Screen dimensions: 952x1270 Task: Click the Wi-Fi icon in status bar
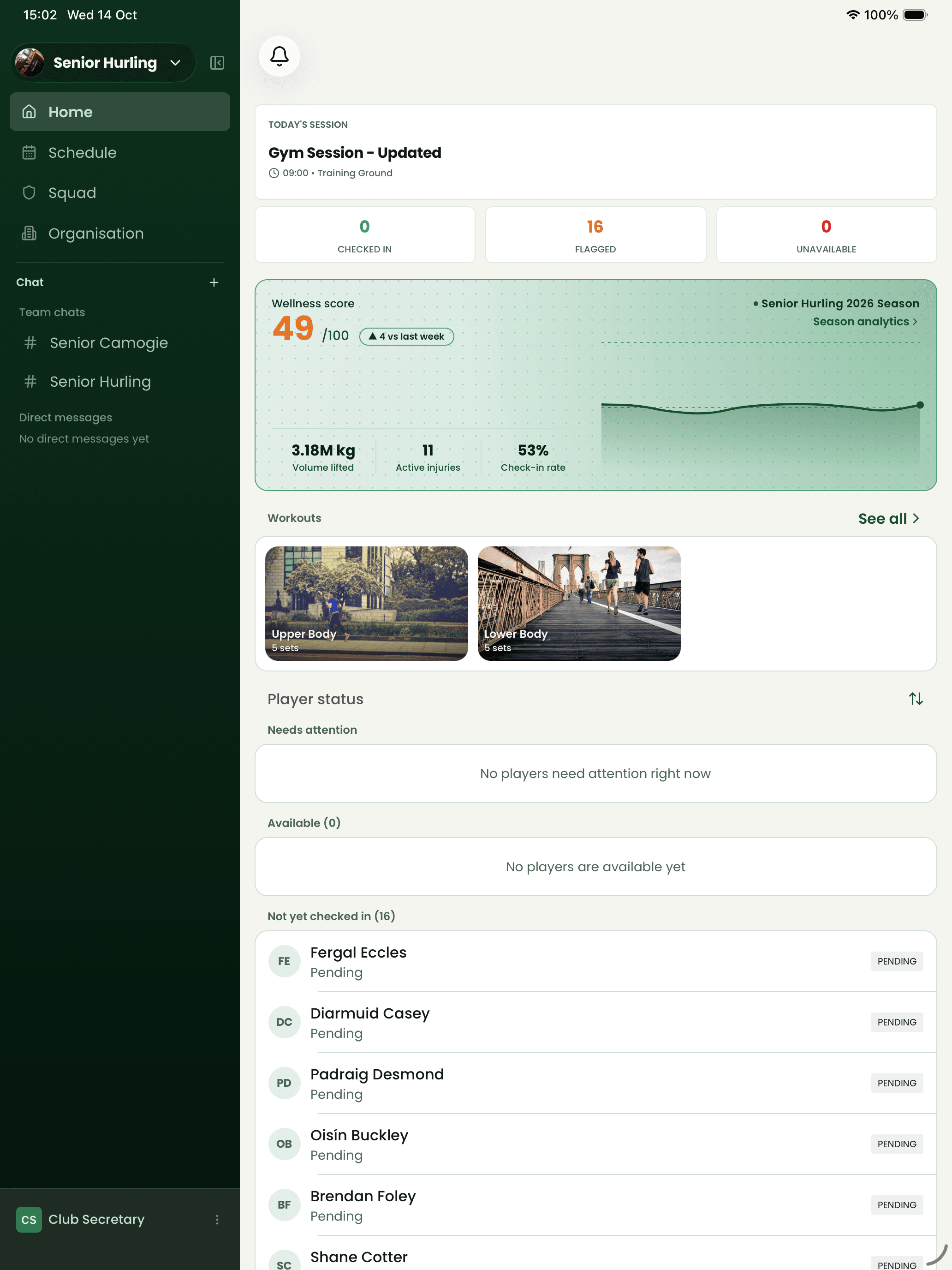coord(853,15)
